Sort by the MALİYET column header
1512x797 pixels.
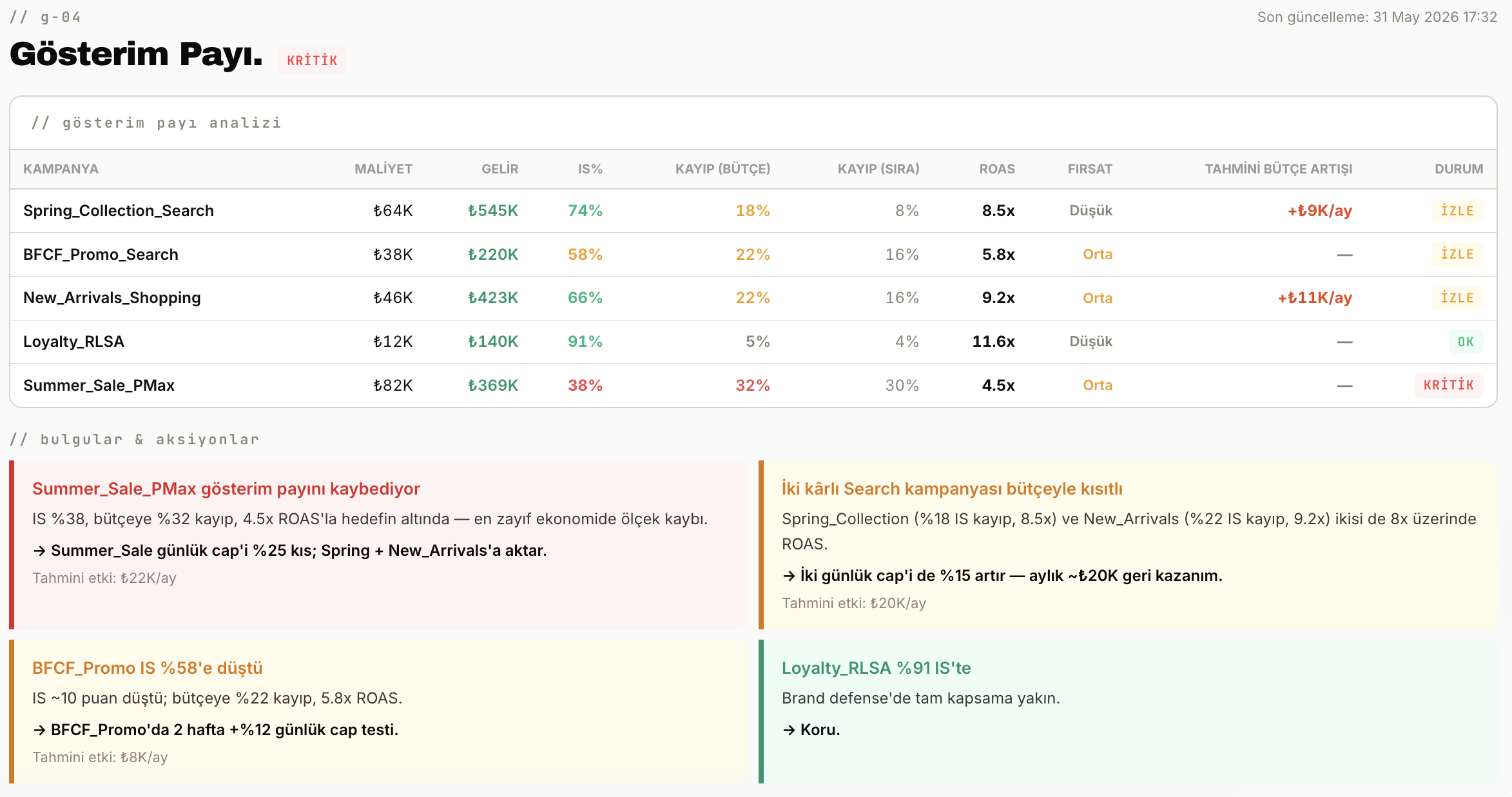coord(383,169)
